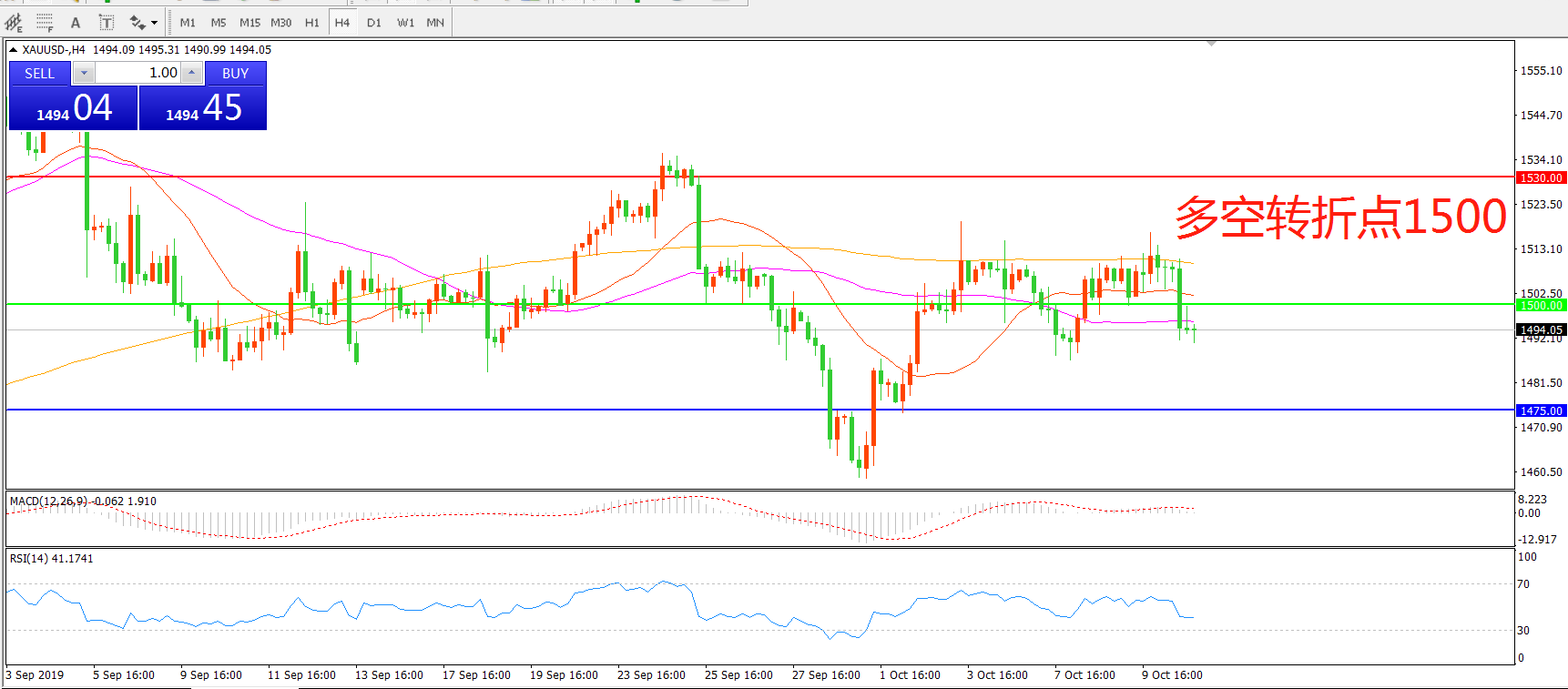
Task: Switch chart to M1 timeframe
Action: tap(188, 23)
